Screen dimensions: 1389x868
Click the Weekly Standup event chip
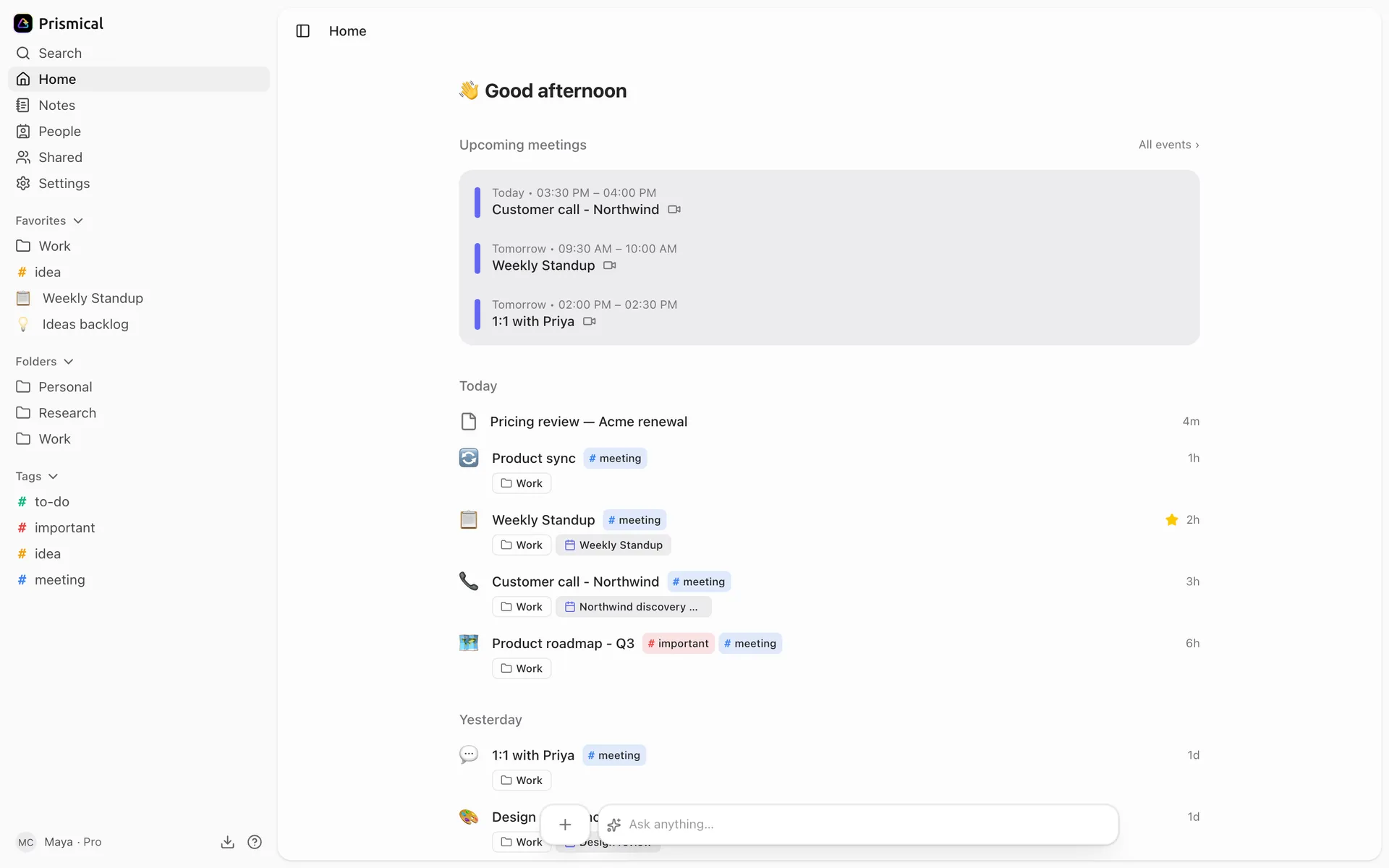tap(613, 545)
